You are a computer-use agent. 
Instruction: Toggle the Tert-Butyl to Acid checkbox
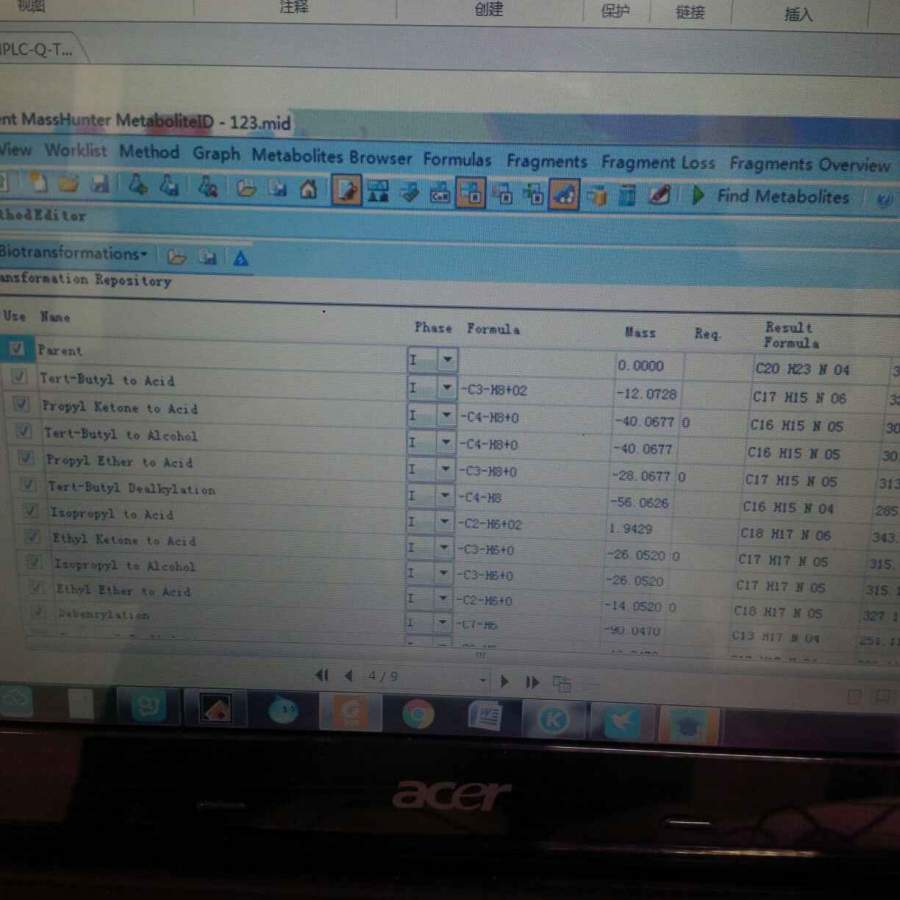click(19, 376)
